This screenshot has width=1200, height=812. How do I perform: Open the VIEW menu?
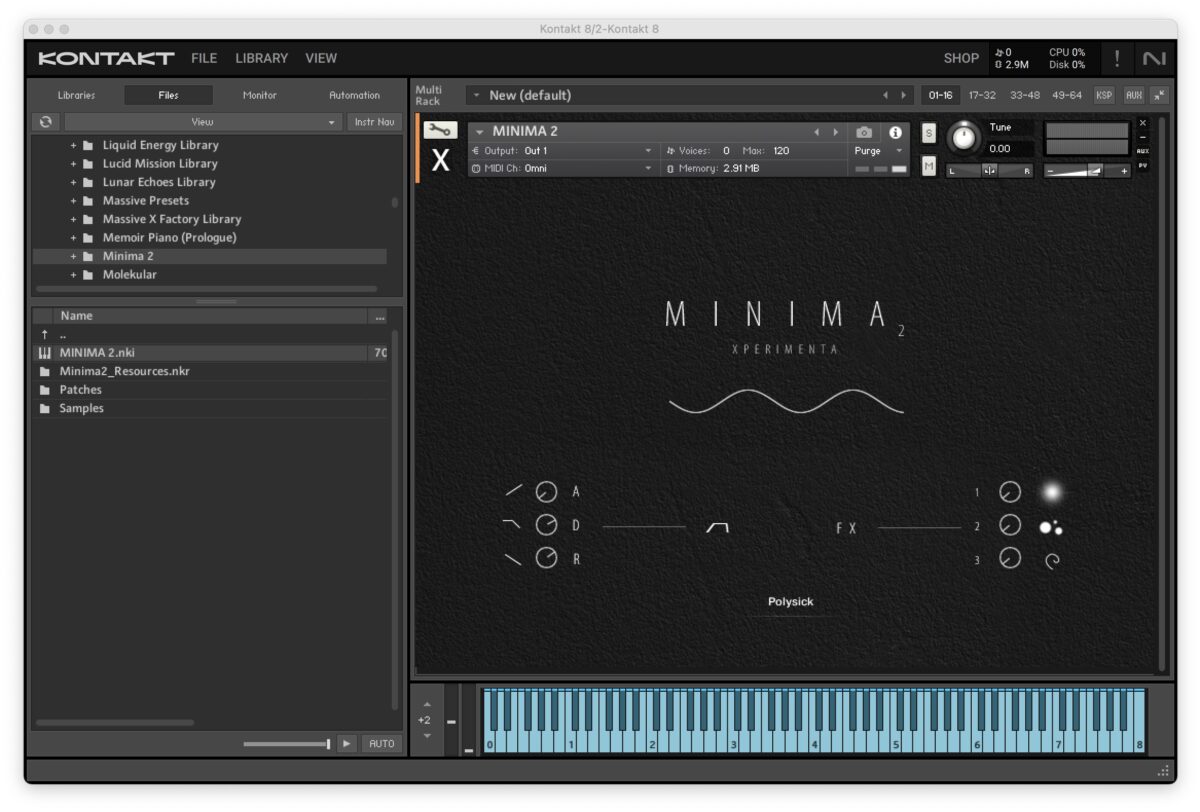[321, 58]
